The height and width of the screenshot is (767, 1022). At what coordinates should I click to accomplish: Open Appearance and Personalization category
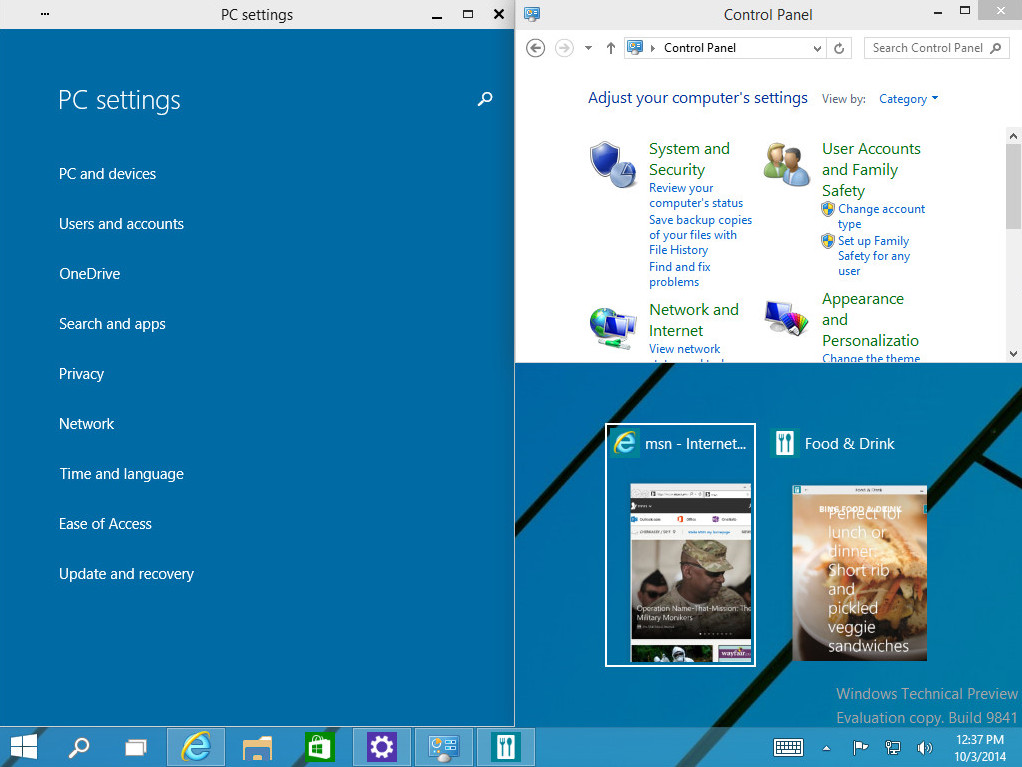(870, 319)
